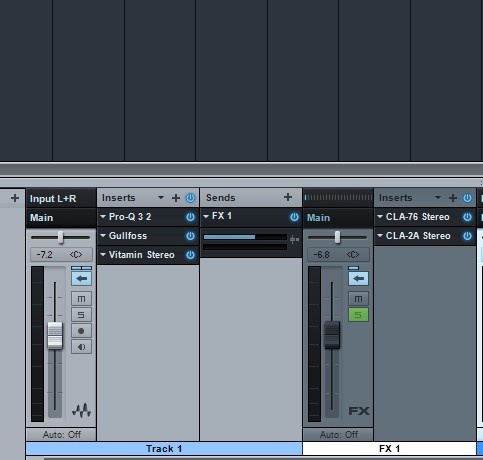Click FX 1 channel volume fader
The height and width of the screenshot is (460, 483).
tap(332, 335)
